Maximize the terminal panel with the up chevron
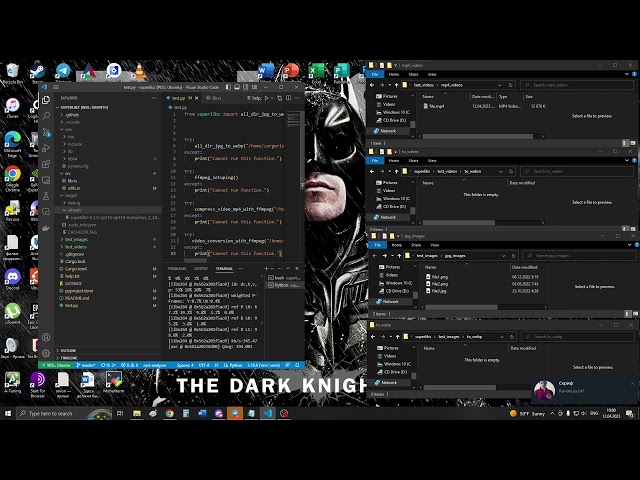The width and height of the screenshot is (640, 480). 288,268
